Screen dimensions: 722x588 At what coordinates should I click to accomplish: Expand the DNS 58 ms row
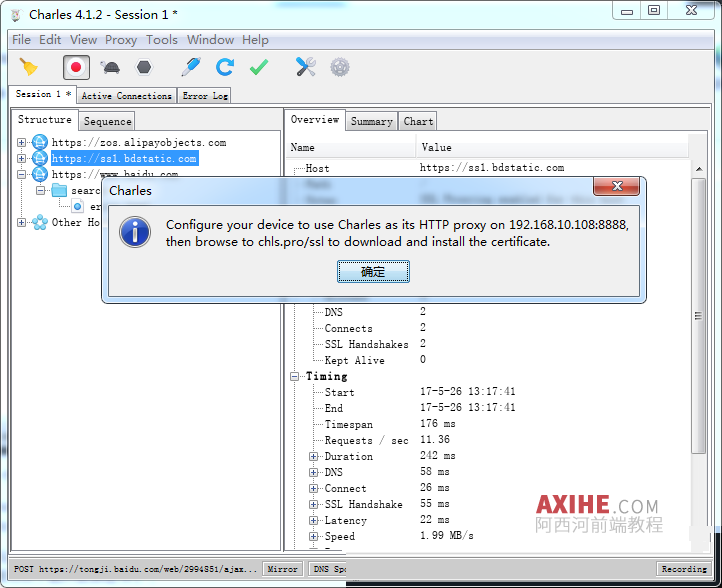(314, 472)
